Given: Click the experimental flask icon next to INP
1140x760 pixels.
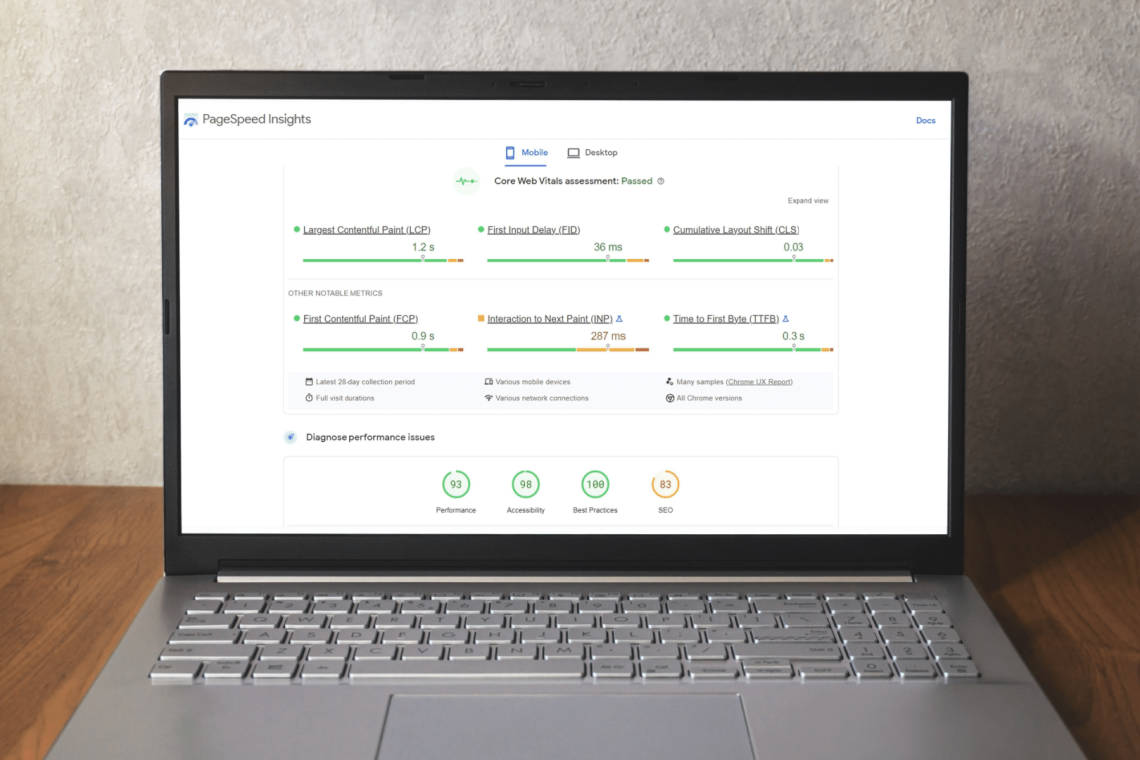Looking at the screenshot, I should [619, 319].
